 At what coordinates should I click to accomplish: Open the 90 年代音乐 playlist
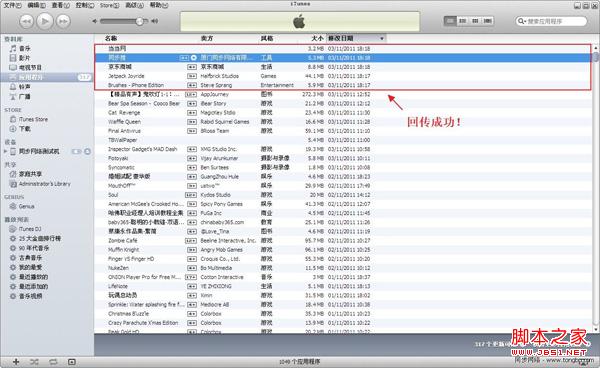point(34,248)
